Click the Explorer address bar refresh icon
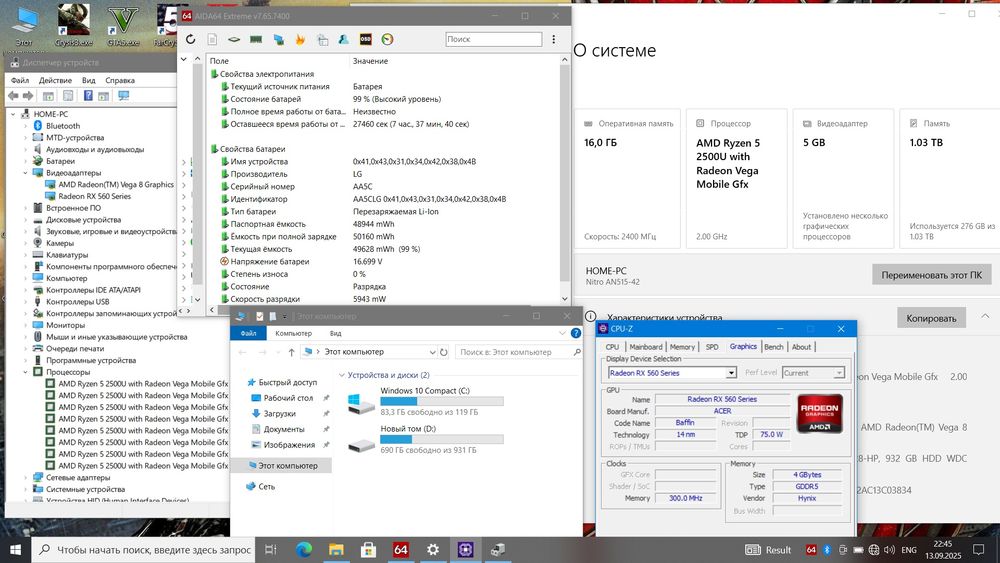This screenshot has width=1000, height=563. pos(444,352)
